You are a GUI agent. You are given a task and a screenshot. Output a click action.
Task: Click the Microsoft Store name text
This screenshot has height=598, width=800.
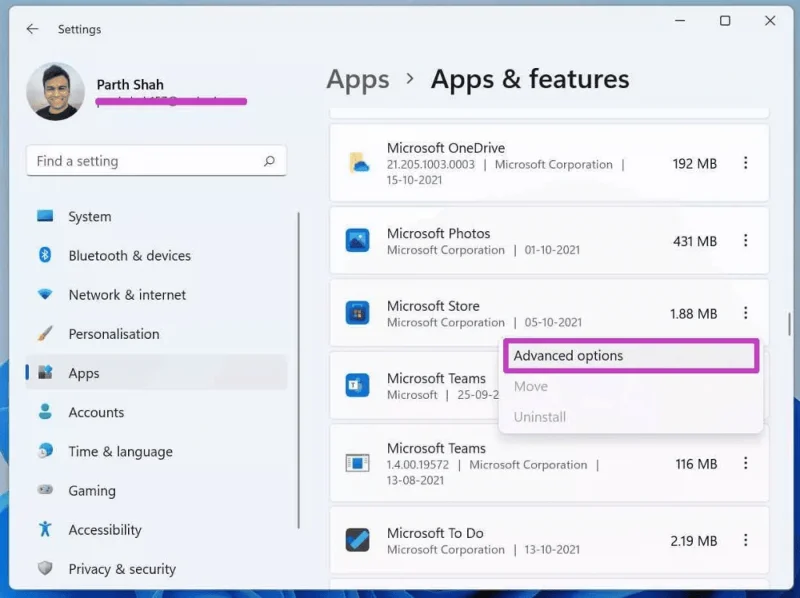pos(433,306)
